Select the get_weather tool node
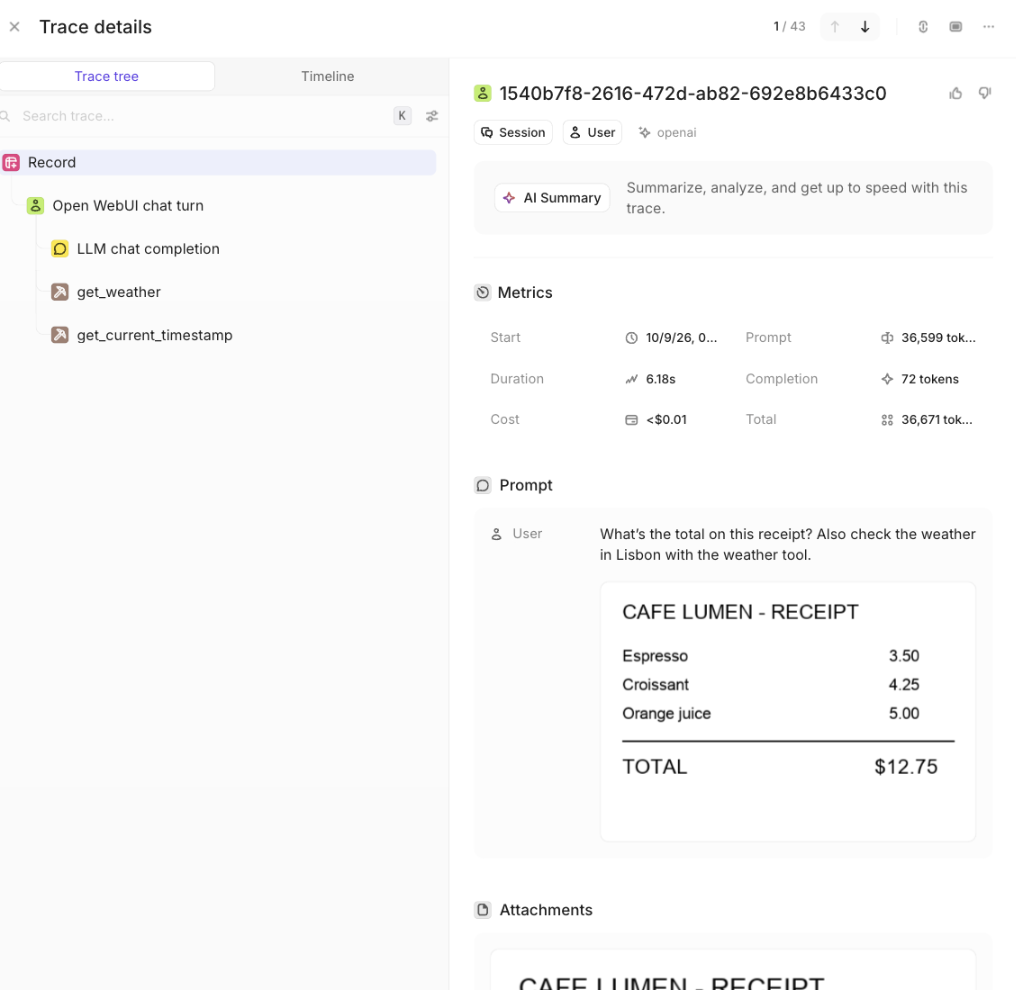The height and width of the screenshot is (990, 1016). point(119,292)
